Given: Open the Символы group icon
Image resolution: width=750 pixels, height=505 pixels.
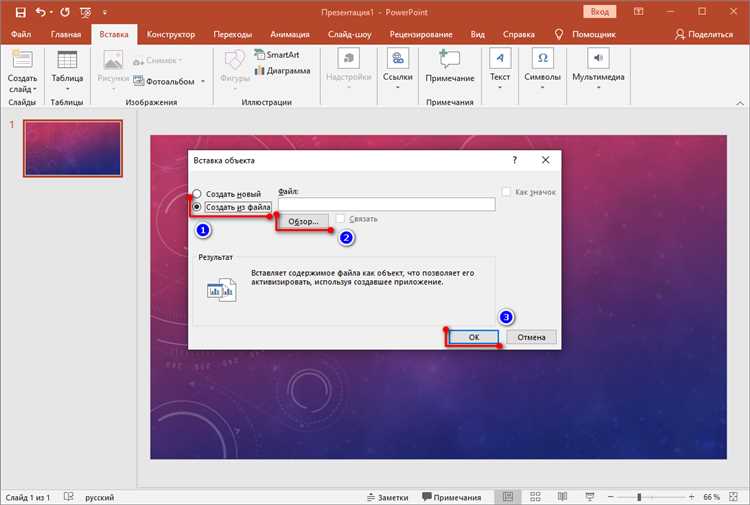Looking at the screenshot, I should (x=542, y=58).
